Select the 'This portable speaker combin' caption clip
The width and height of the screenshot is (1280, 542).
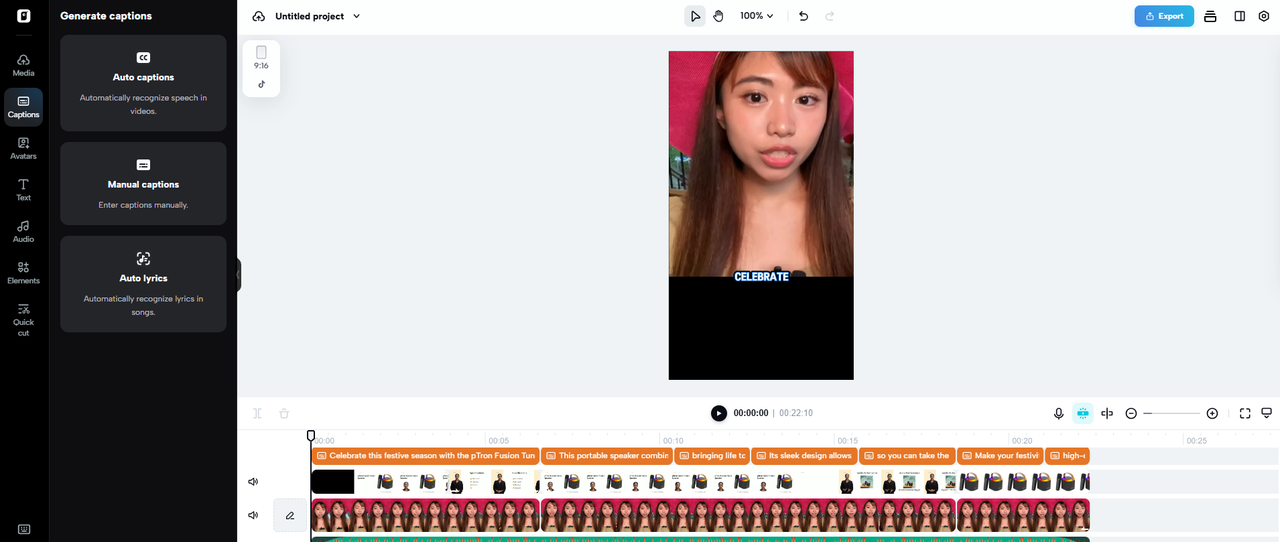tap(606, 456)
